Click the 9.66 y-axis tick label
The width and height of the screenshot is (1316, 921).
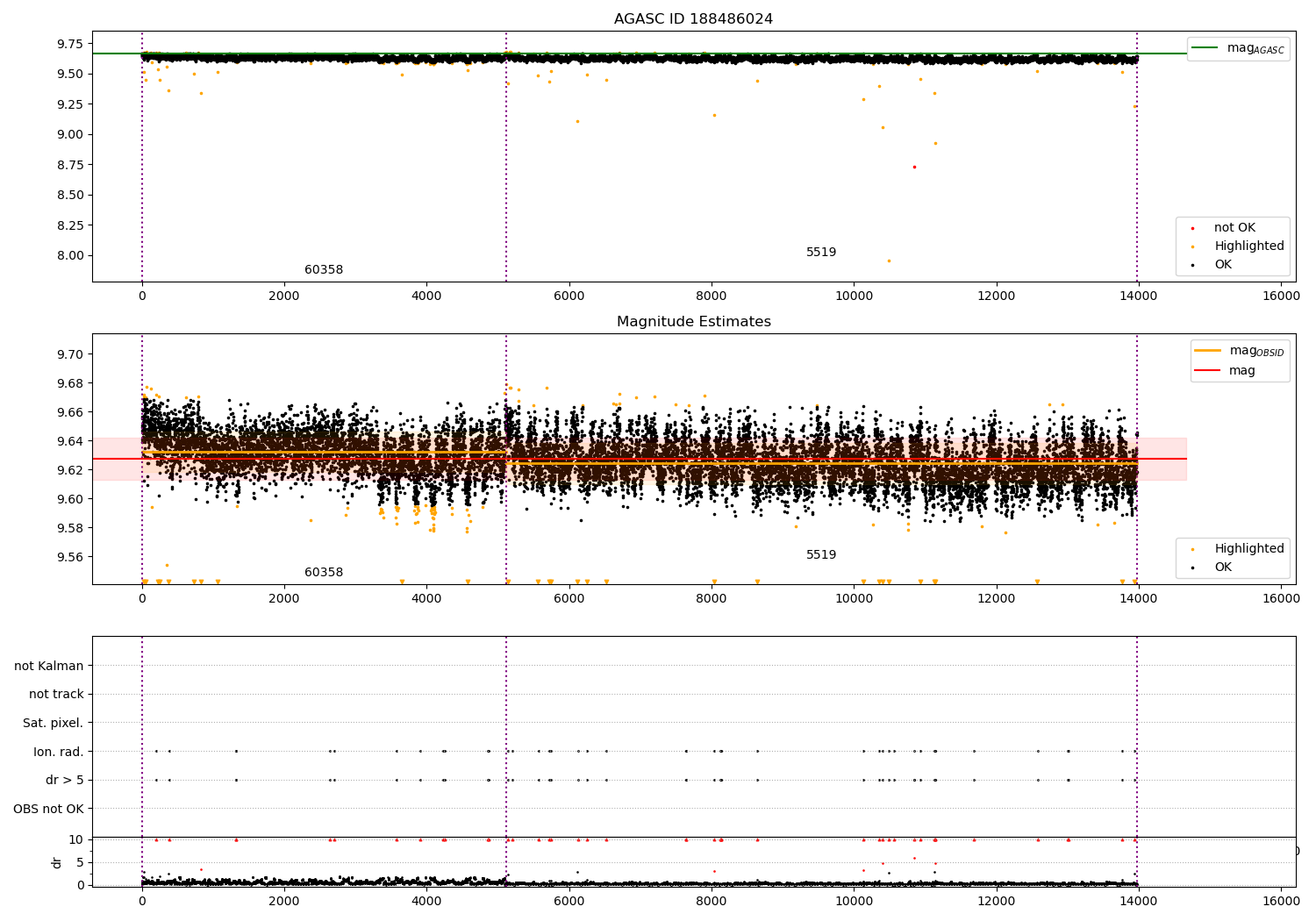tap(69, 412)
